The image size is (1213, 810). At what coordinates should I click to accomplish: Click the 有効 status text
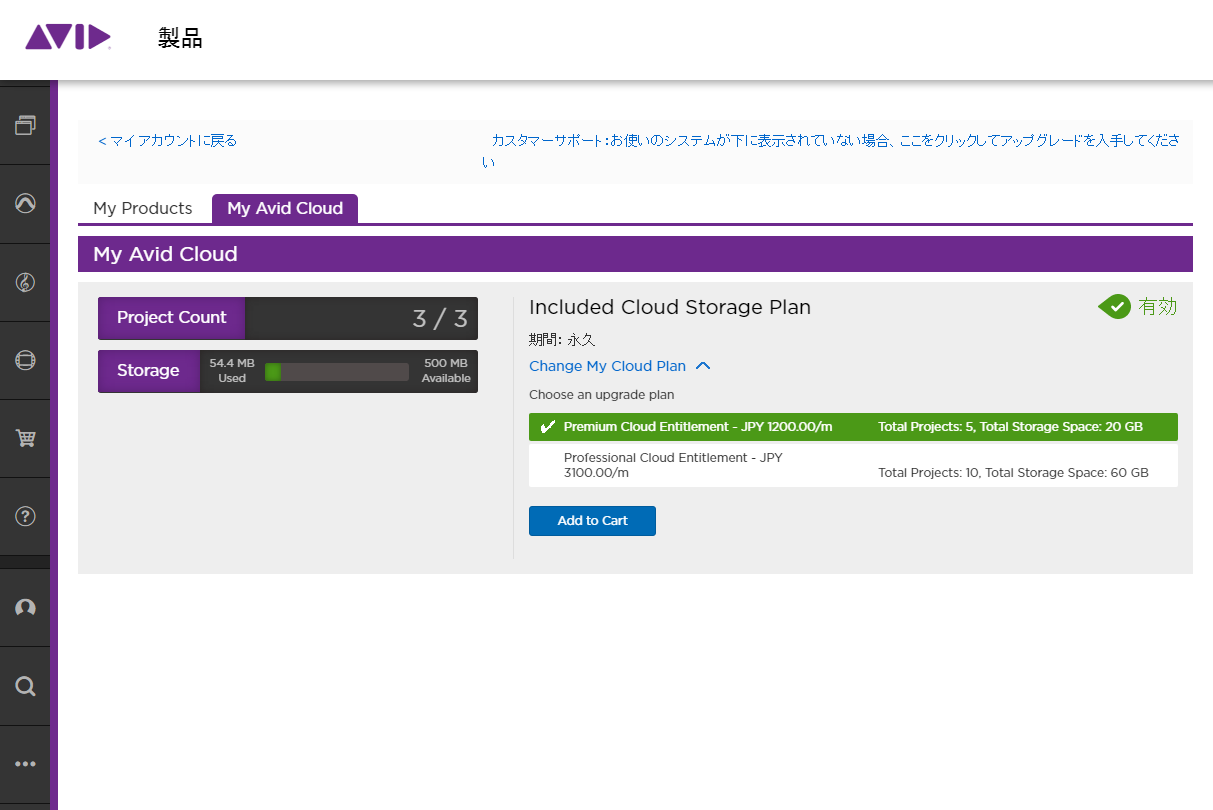(1158, 307)
